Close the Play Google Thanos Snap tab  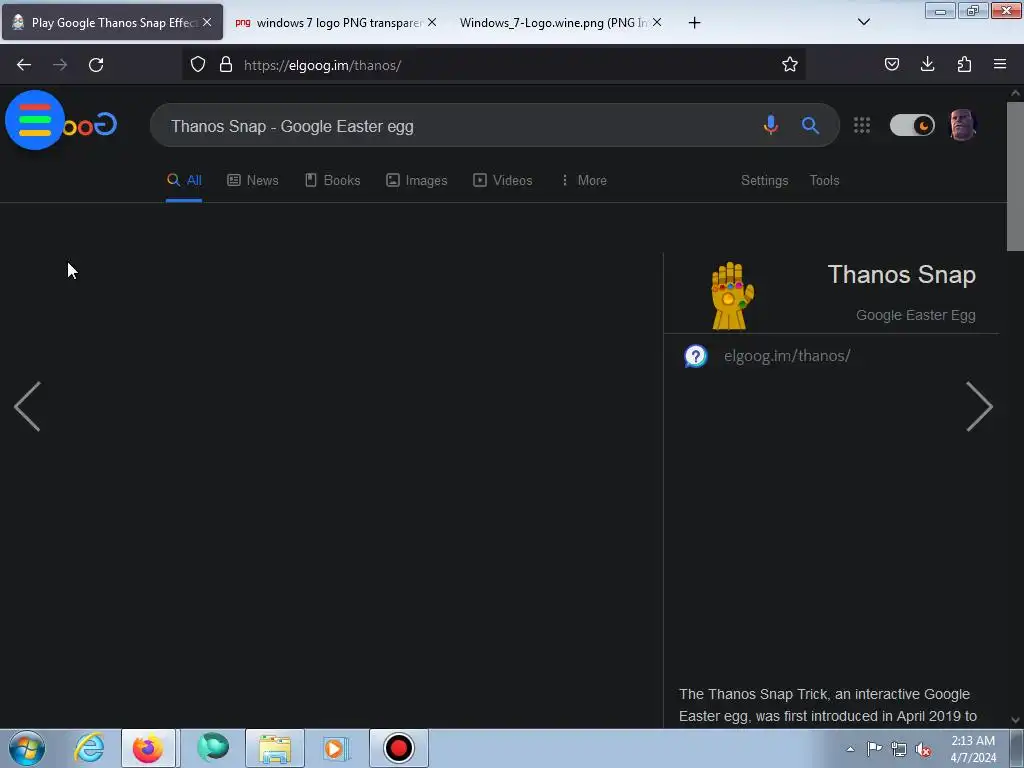point(207,22)
